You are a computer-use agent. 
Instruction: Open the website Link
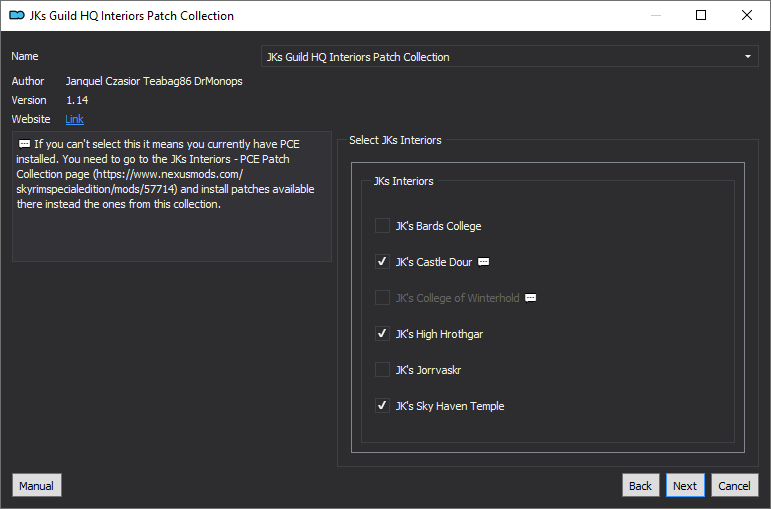click(74, 119)
